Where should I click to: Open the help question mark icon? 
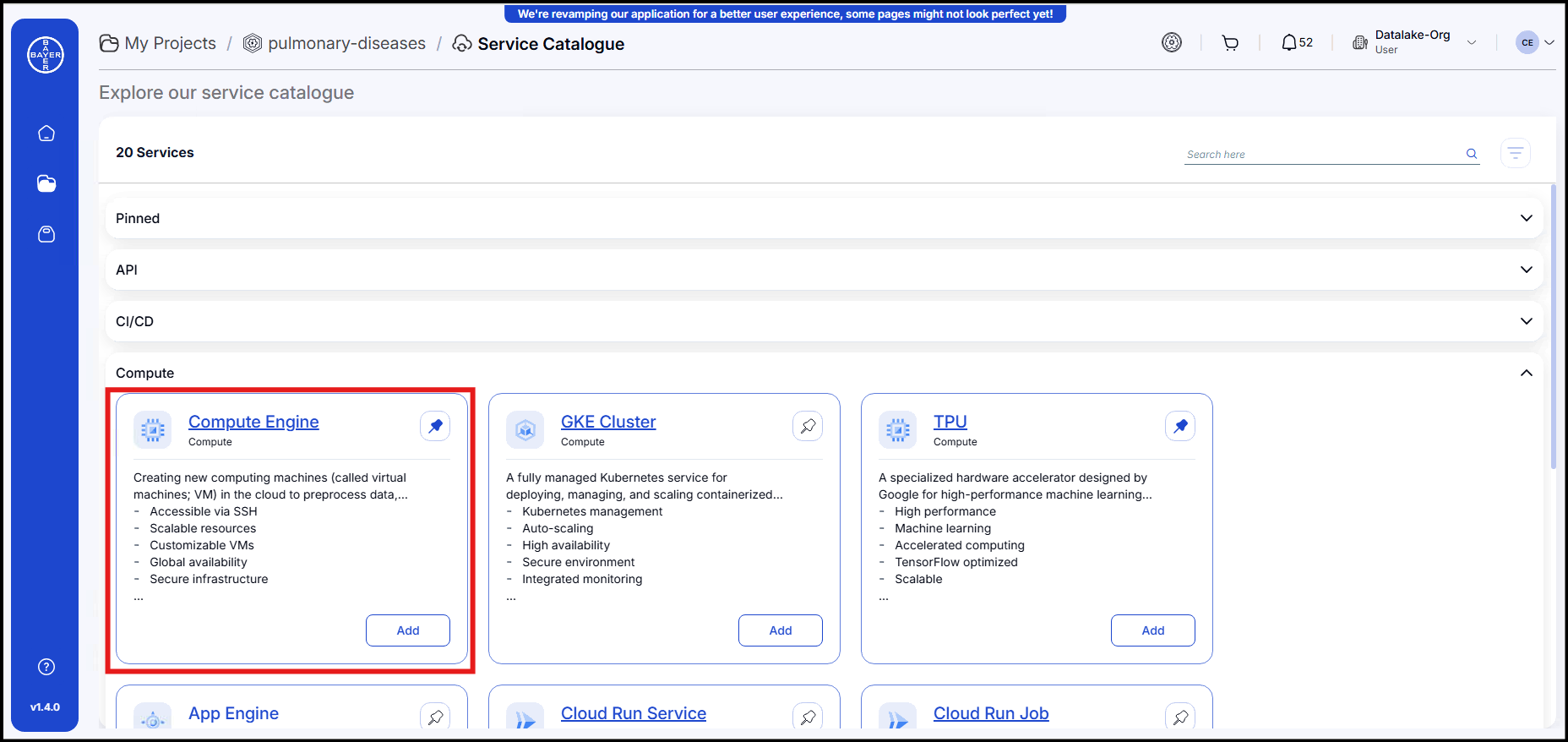[x=46, y=667]
